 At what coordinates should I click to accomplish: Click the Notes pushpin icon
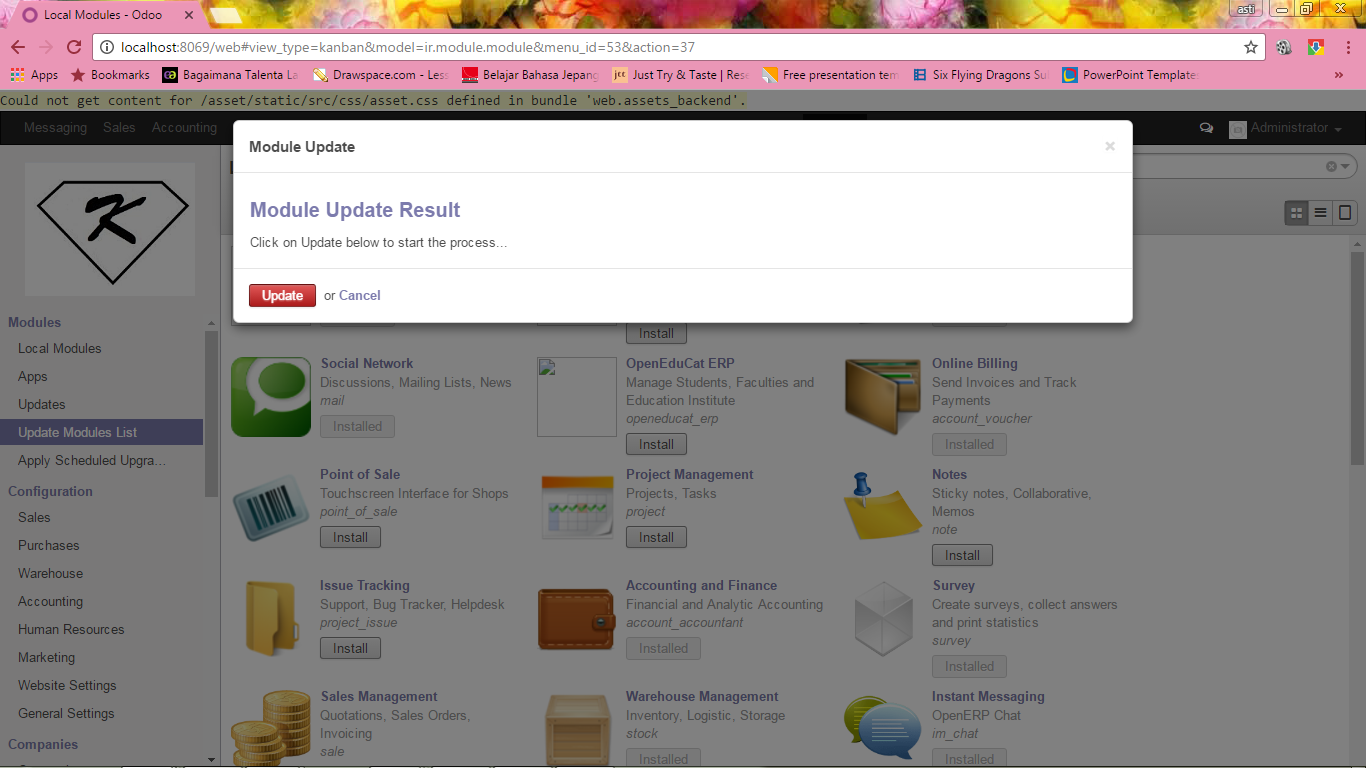pos(882,507)
